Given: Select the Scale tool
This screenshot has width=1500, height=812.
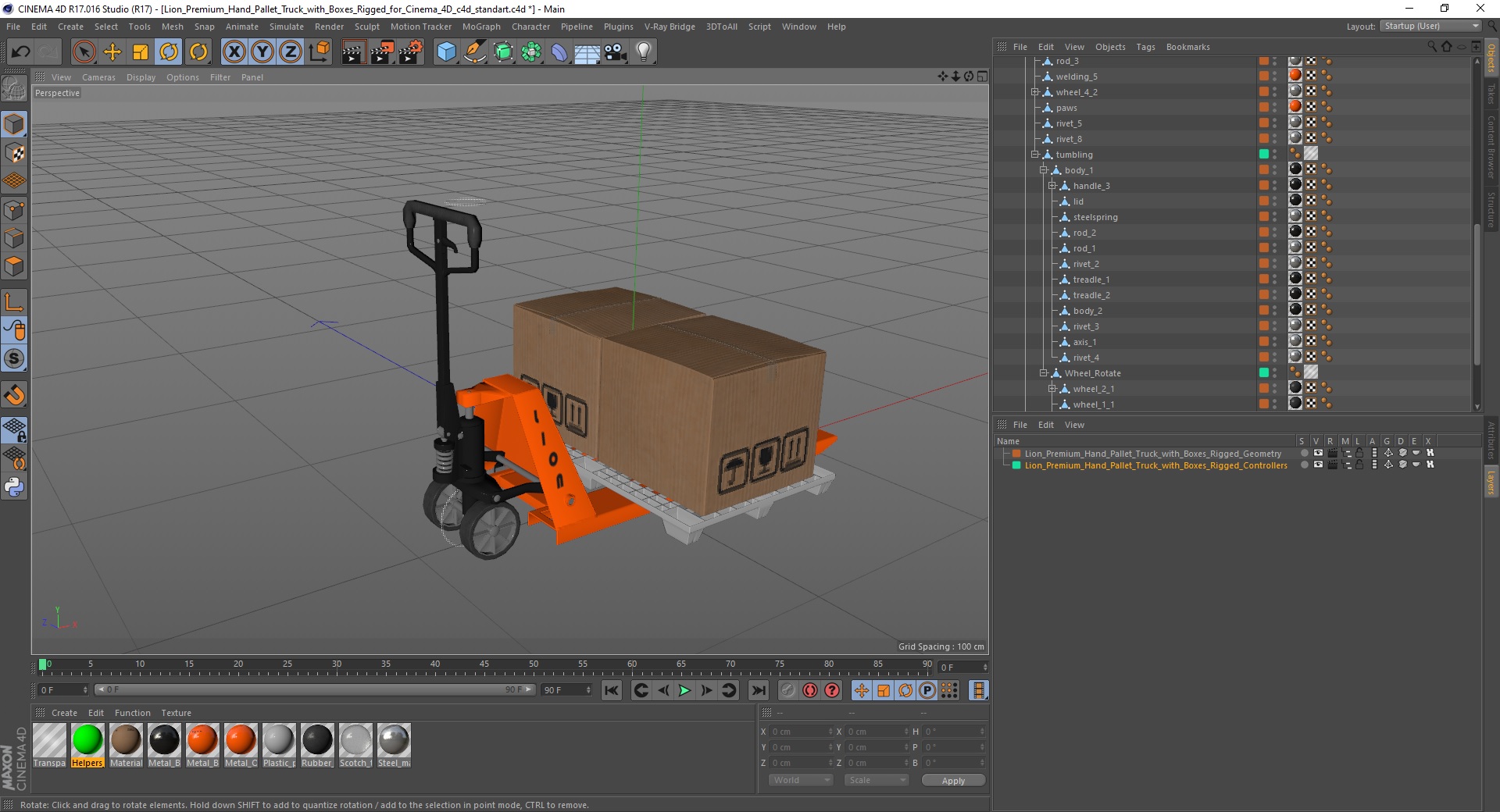Looking at the screenshot, I should (141, 52).
